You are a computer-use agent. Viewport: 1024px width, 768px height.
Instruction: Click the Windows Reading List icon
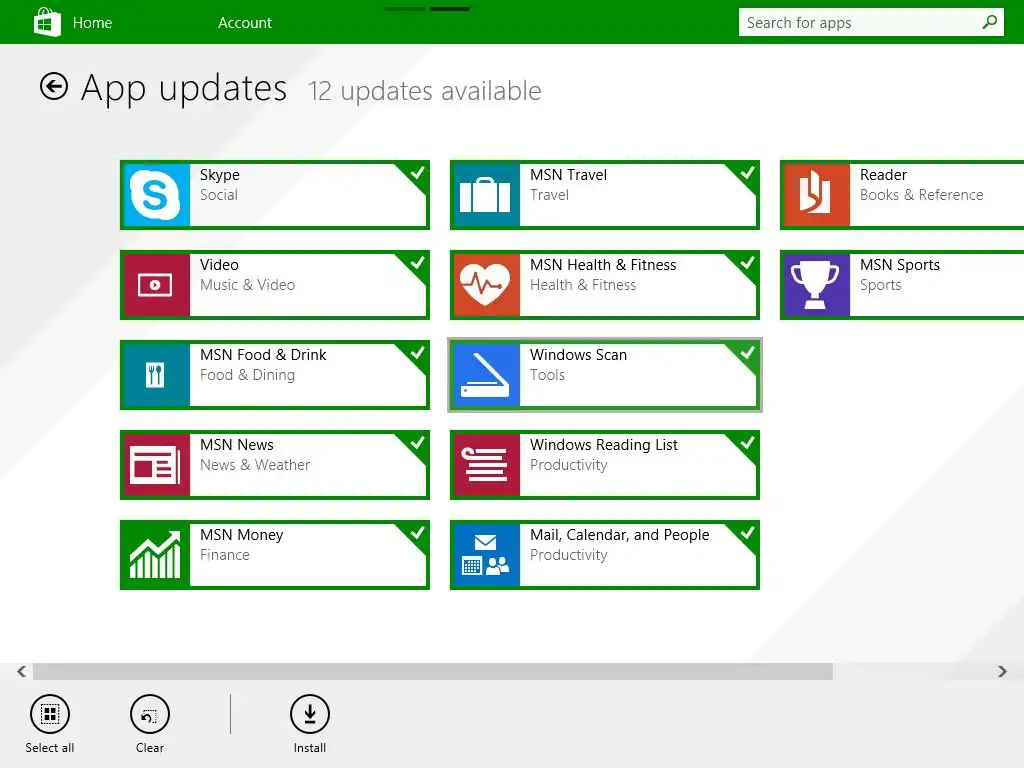[x=486, y=465]
